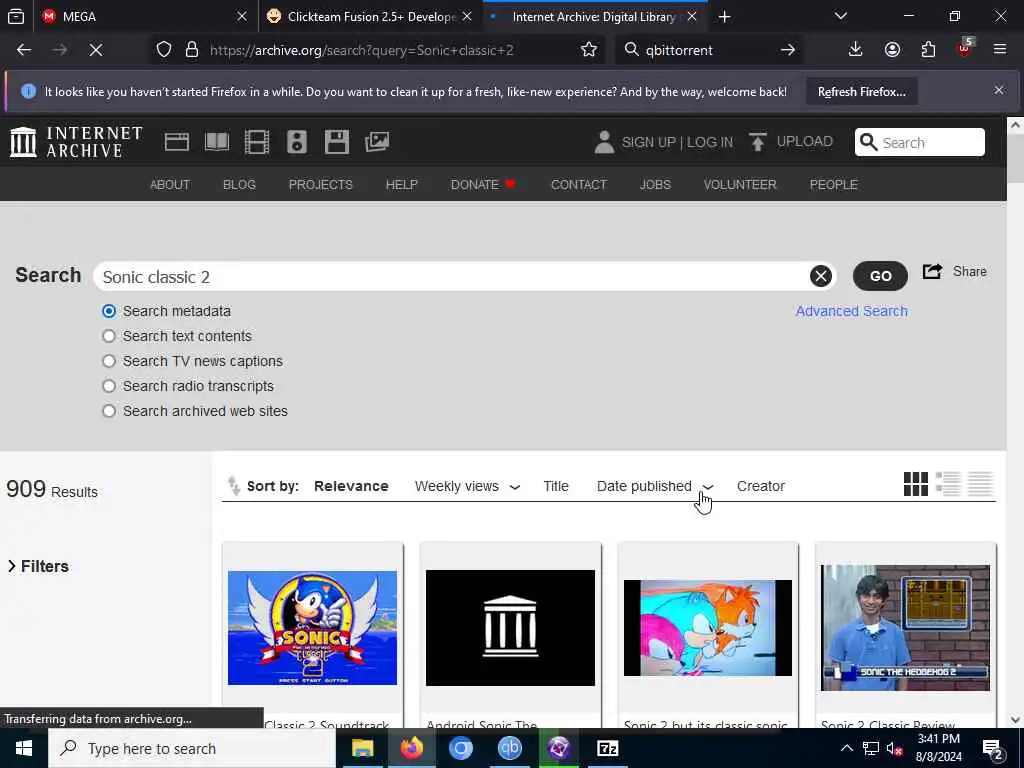Sort results by Relevance

(351, 486)
